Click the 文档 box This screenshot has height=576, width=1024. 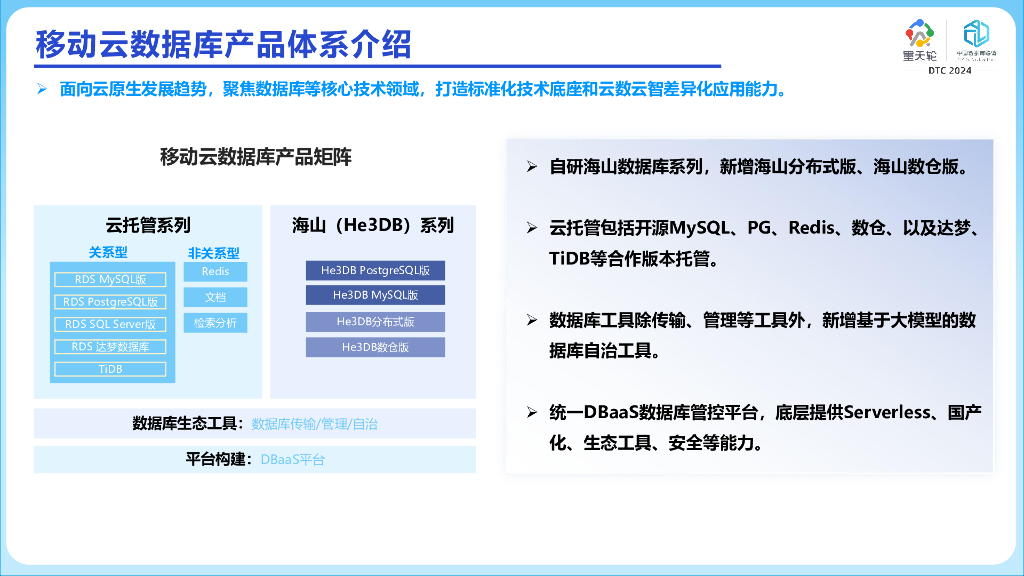(216, 297)
